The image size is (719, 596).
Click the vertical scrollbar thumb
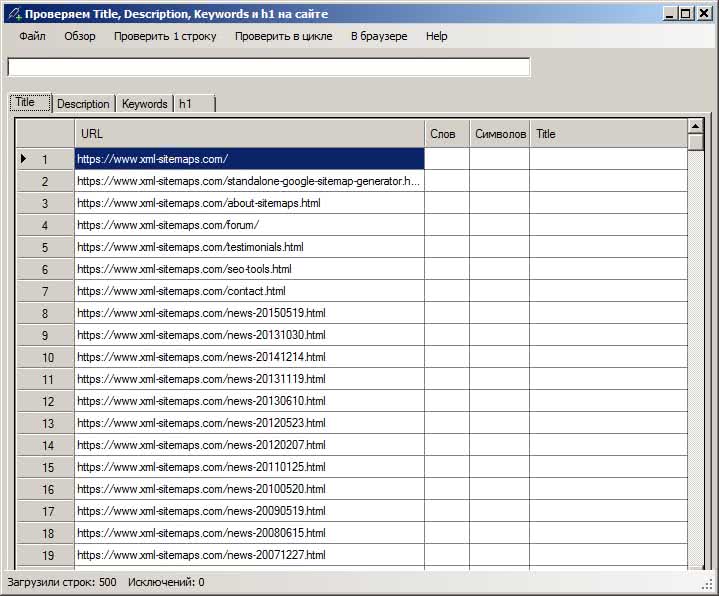point(696,141)
